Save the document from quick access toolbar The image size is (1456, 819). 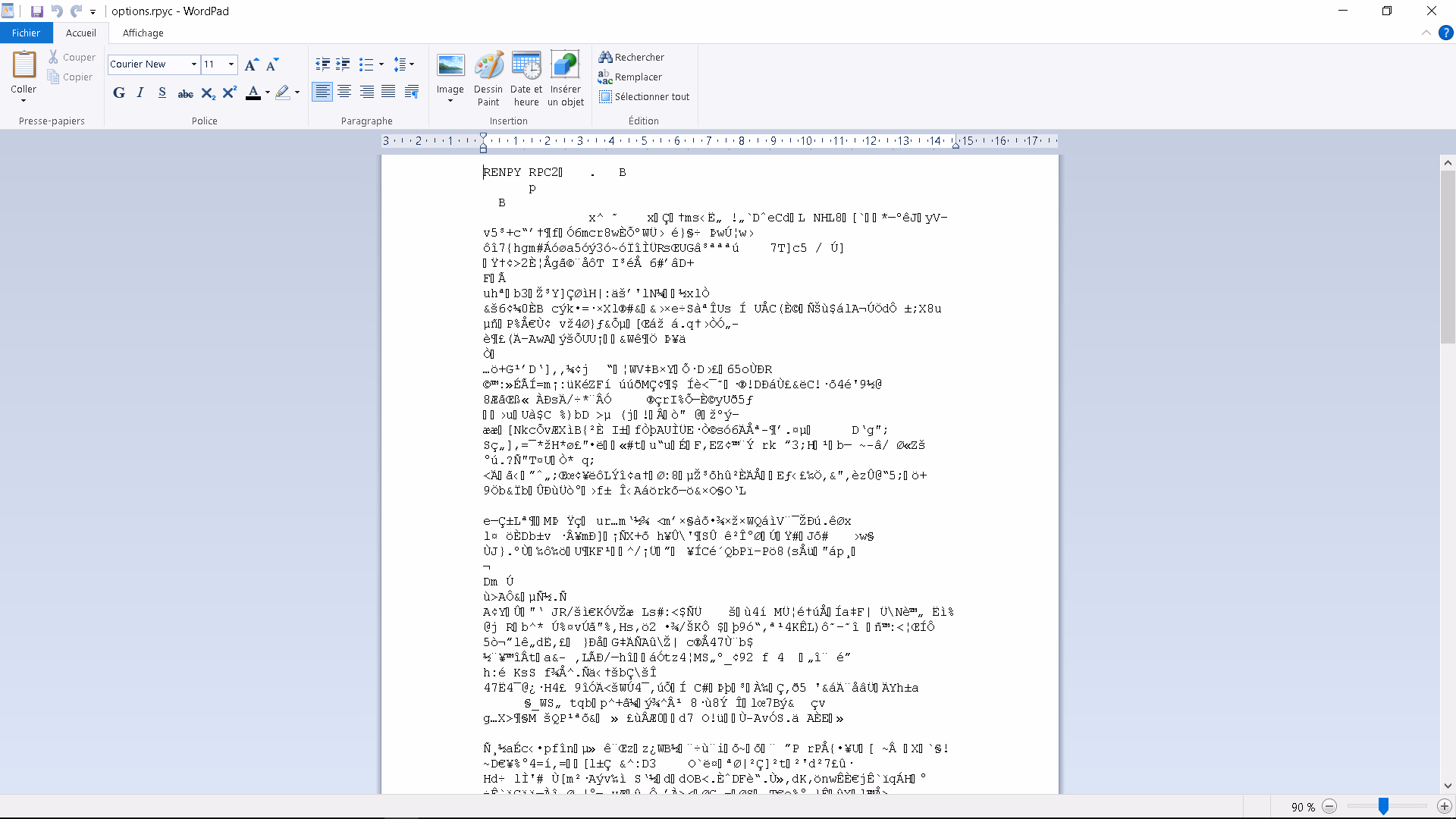pyautogui.click(x=36, y=11)
